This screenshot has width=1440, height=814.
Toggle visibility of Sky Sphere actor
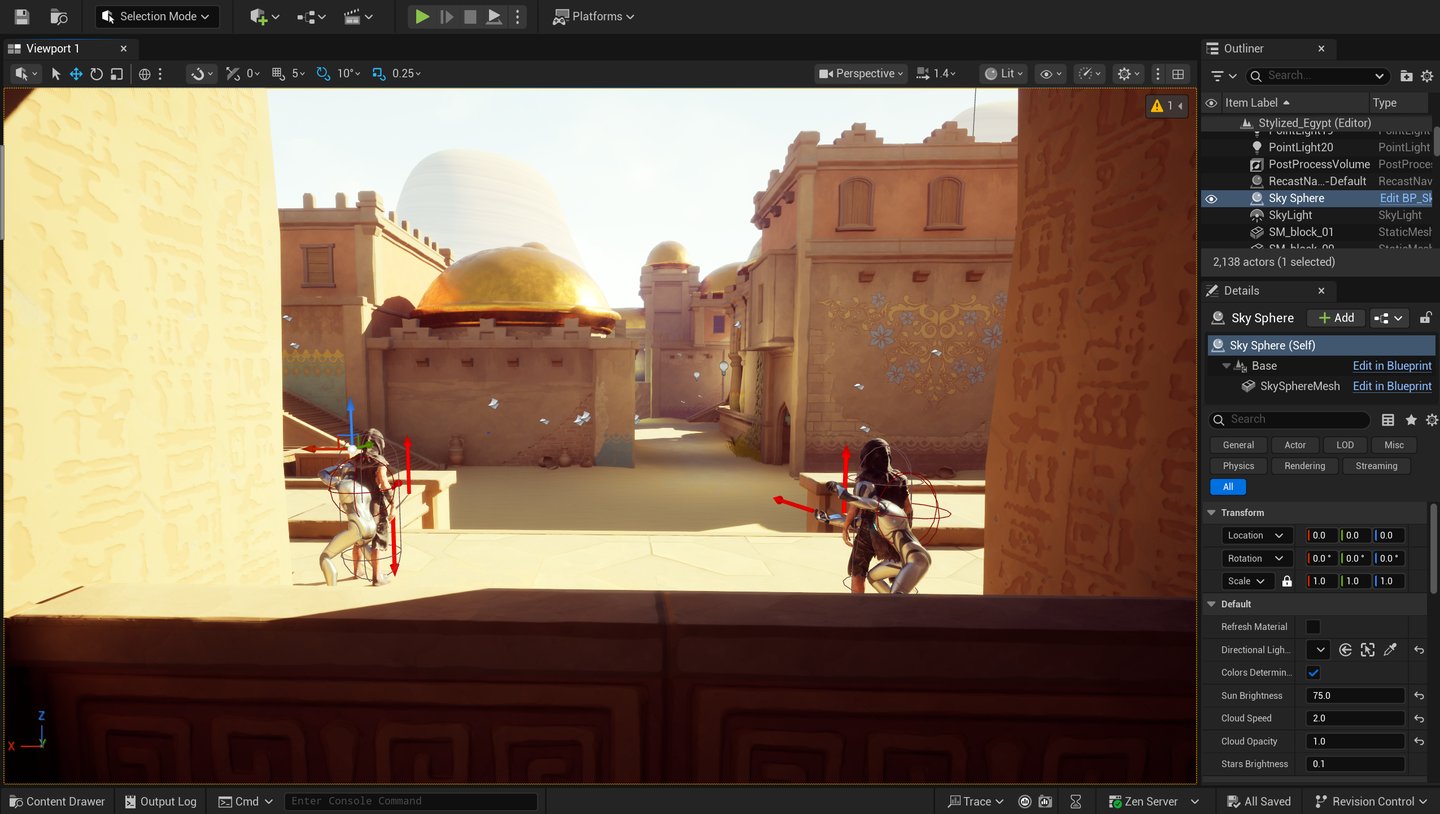(1211, 199)
